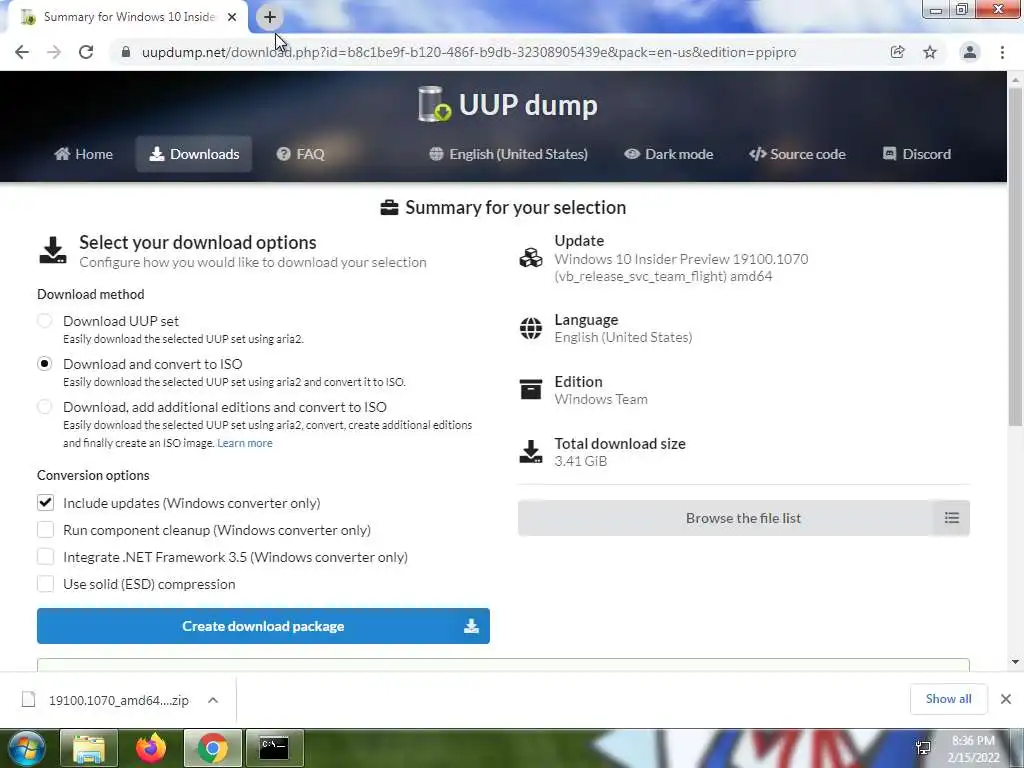Click the page vertical scrollbar thumb
The height and width of the screenshot is (768, 1024).
click(1015, 255)
